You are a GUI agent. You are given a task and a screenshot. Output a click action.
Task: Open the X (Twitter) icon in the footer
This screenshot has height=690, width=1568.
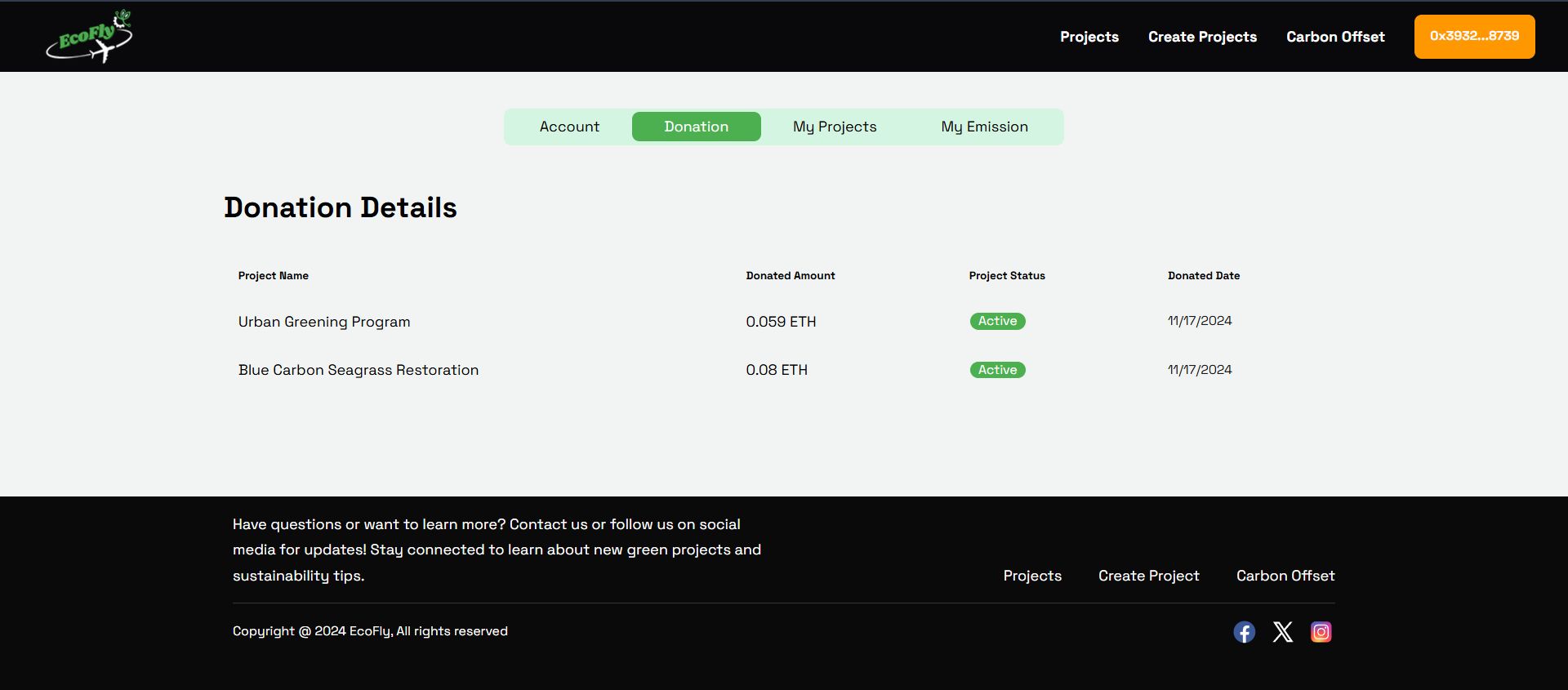pyautogui.click(x=1282, y=632)
